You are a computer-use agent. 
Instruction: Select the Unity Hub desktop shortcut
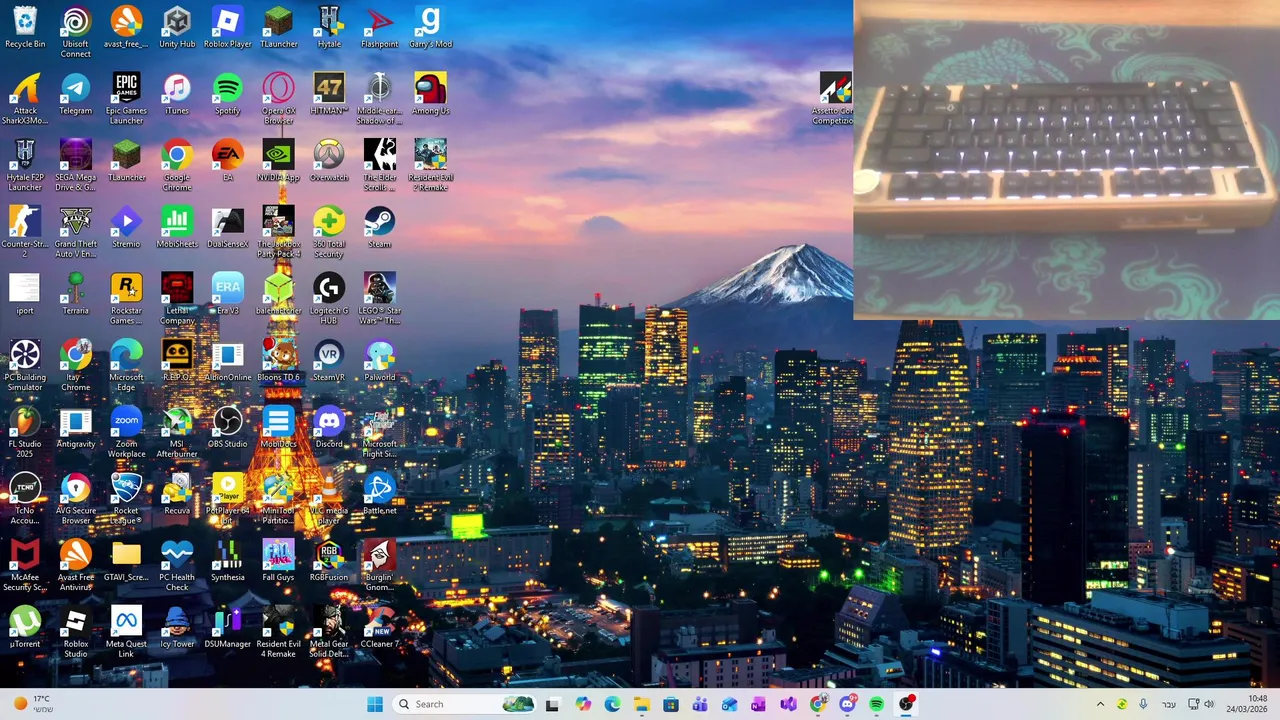tap(177, 28)
